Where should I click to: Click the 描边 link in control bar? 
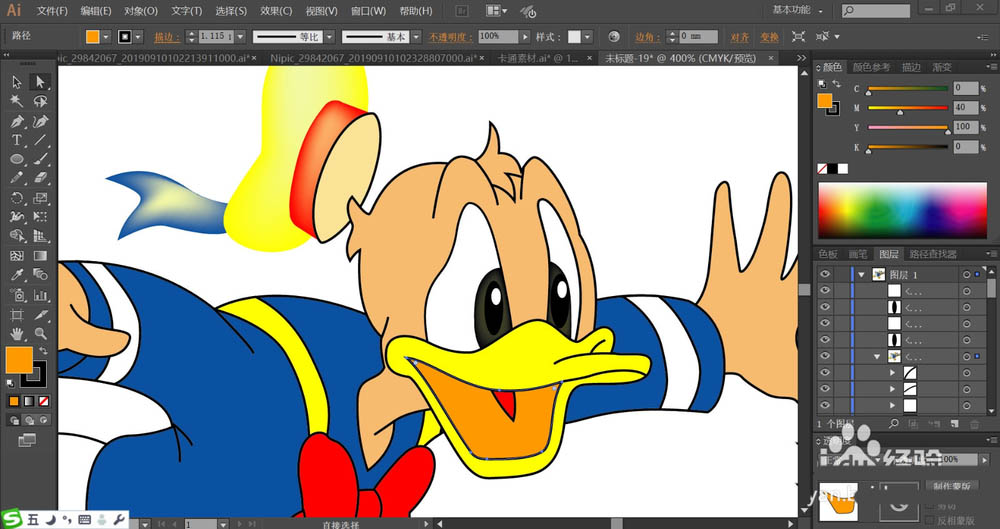click(166, 37)
